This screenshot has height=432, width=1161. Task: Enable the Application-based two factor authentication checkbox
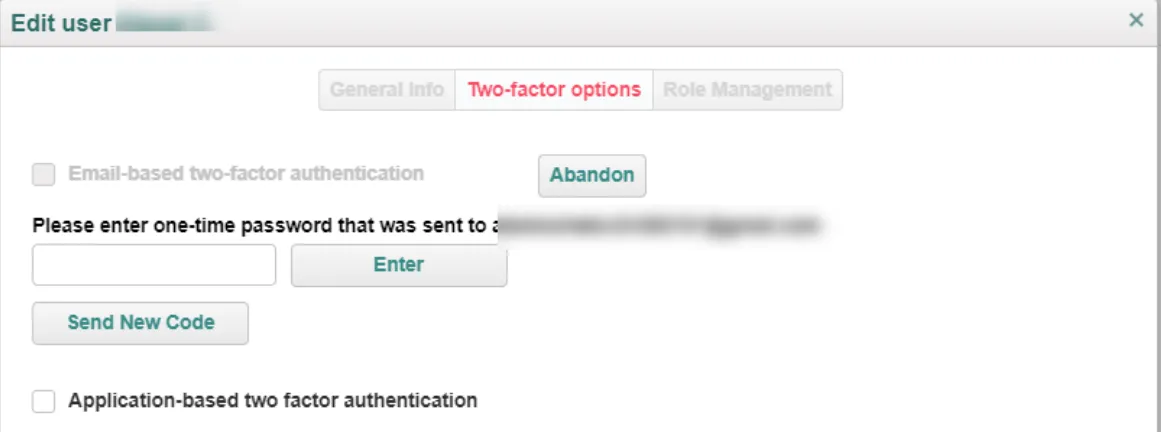pyautogui.click(x=44, y=402)
